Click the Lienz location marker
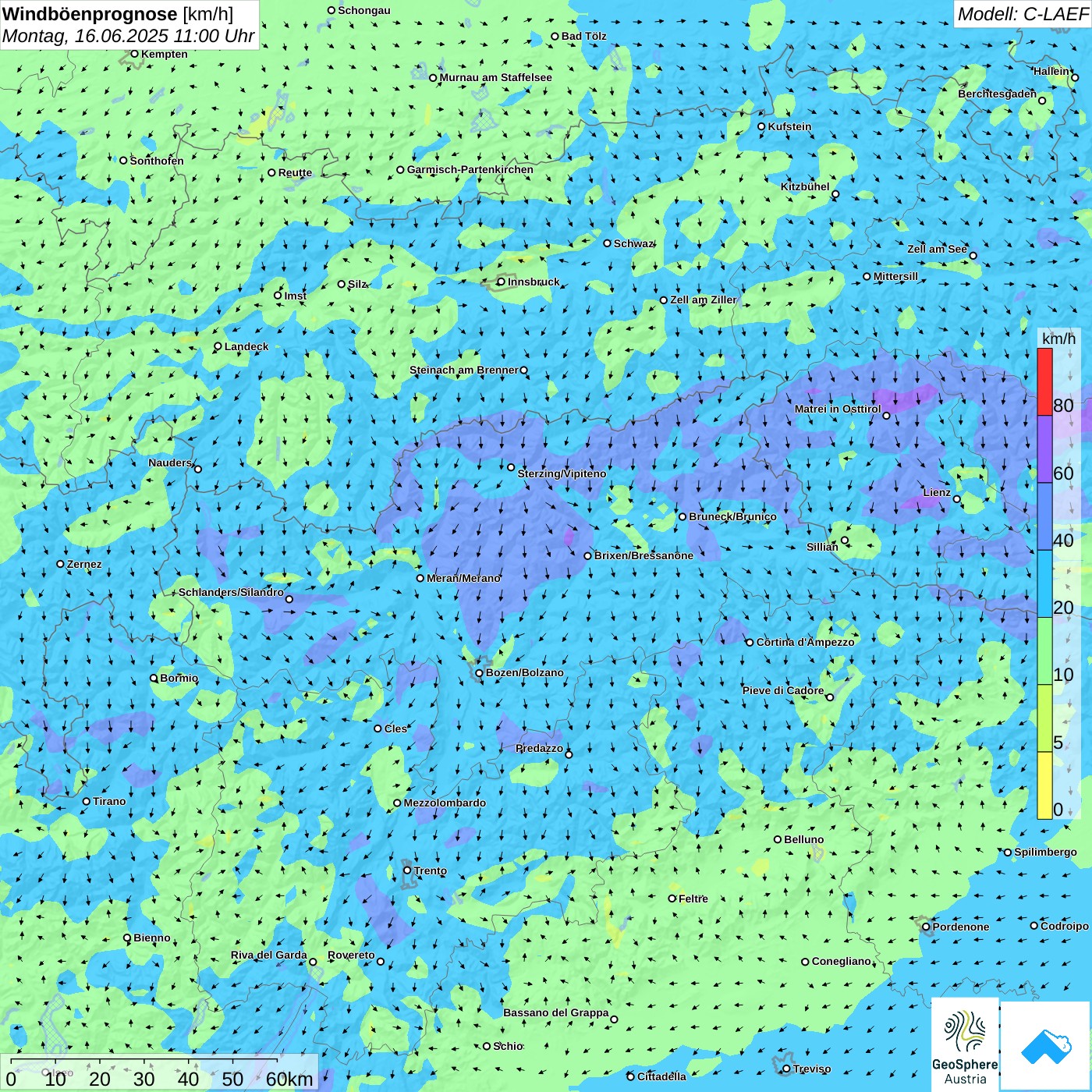1092x1092 pixels. [957, 498]
